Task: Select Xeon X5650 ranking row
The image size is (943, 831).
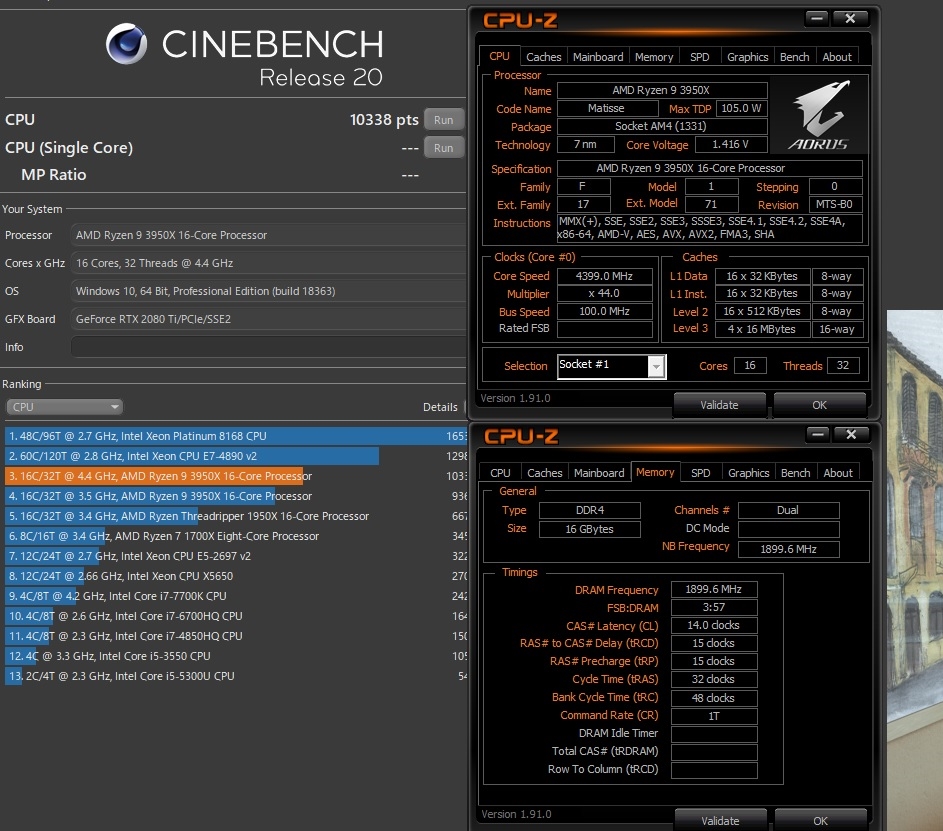Action: (x=236, y=576)
